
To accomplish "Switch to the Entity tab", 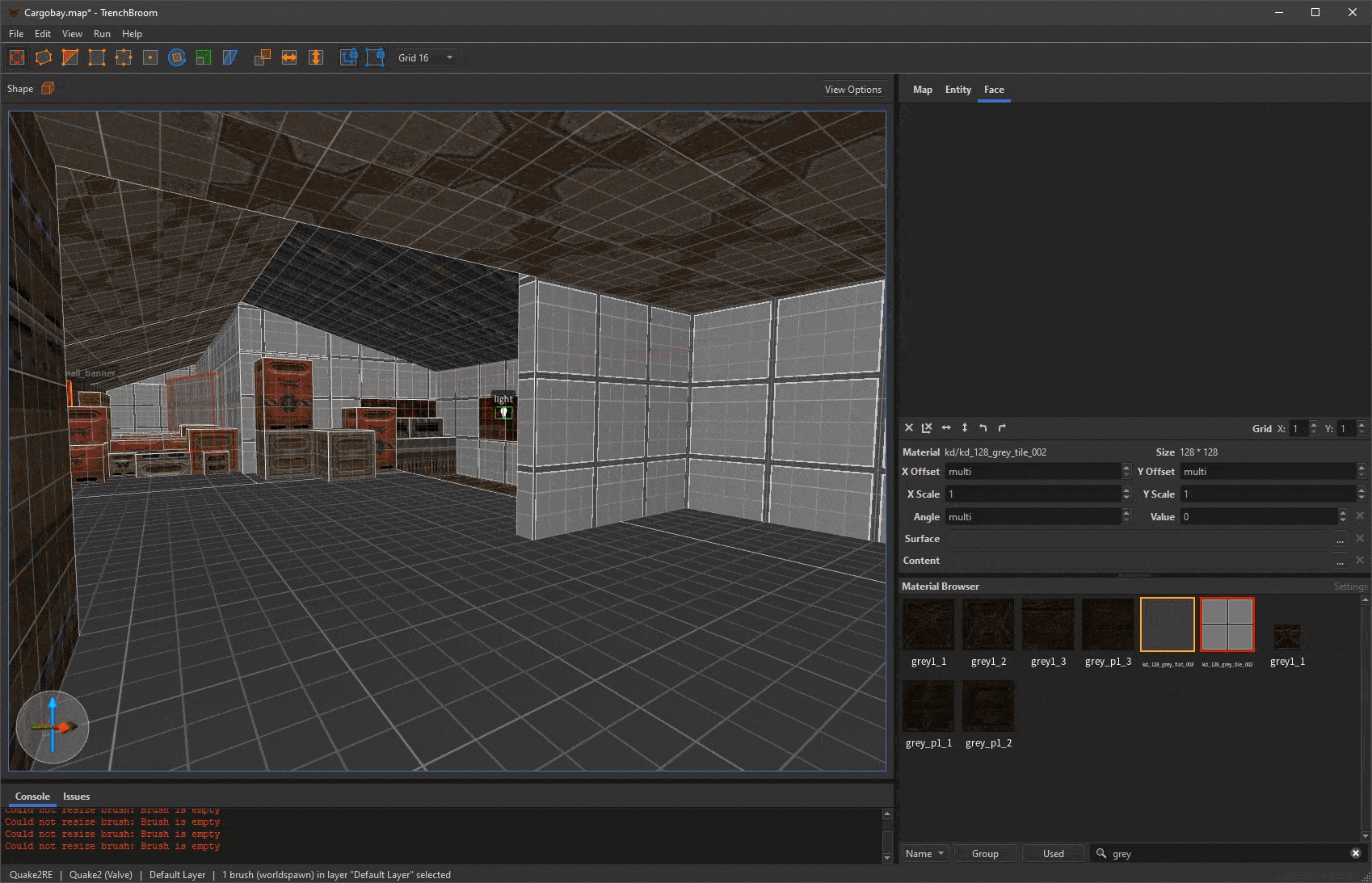I will tap(957, 90).
